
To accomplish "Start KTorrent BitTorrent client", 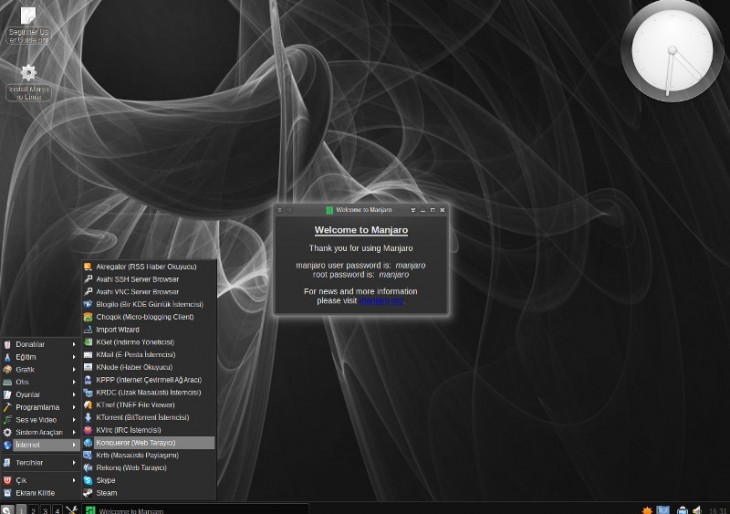I will (x=149, y=418).
